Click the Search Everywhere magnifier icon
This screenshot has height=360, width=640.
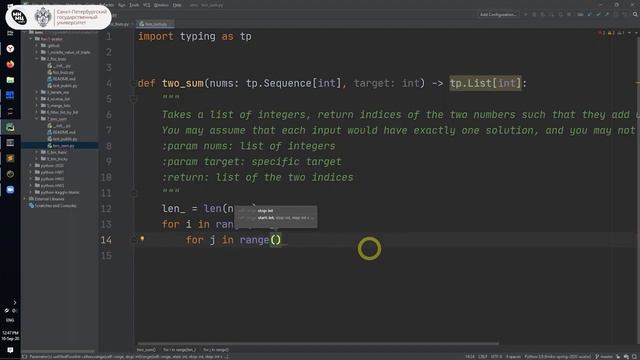635,14
